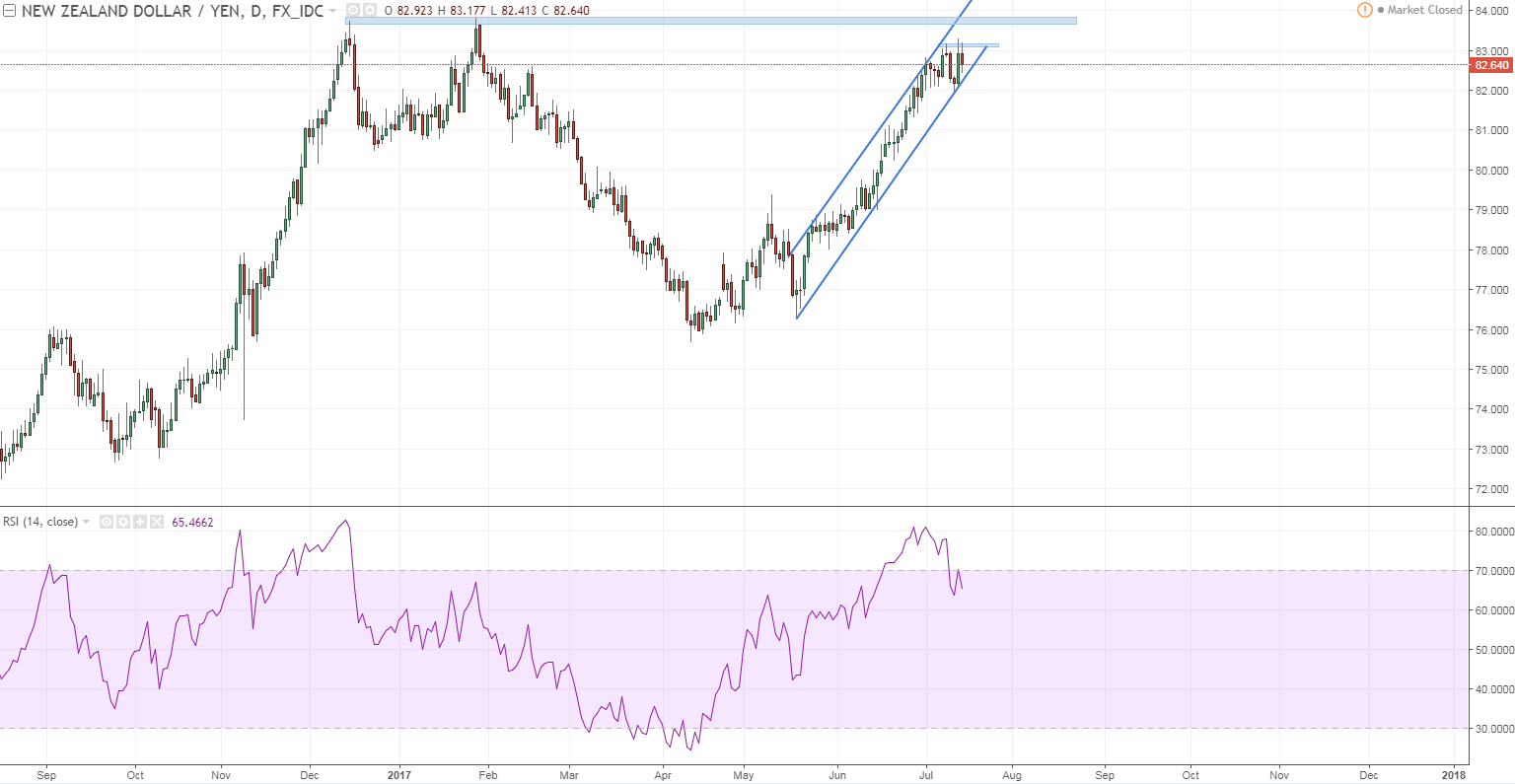Image resolution: width=1515 pixels, height=784 pixels.
Task: Click the RSI (14, close) label
Action: click(x=40, y=522)
